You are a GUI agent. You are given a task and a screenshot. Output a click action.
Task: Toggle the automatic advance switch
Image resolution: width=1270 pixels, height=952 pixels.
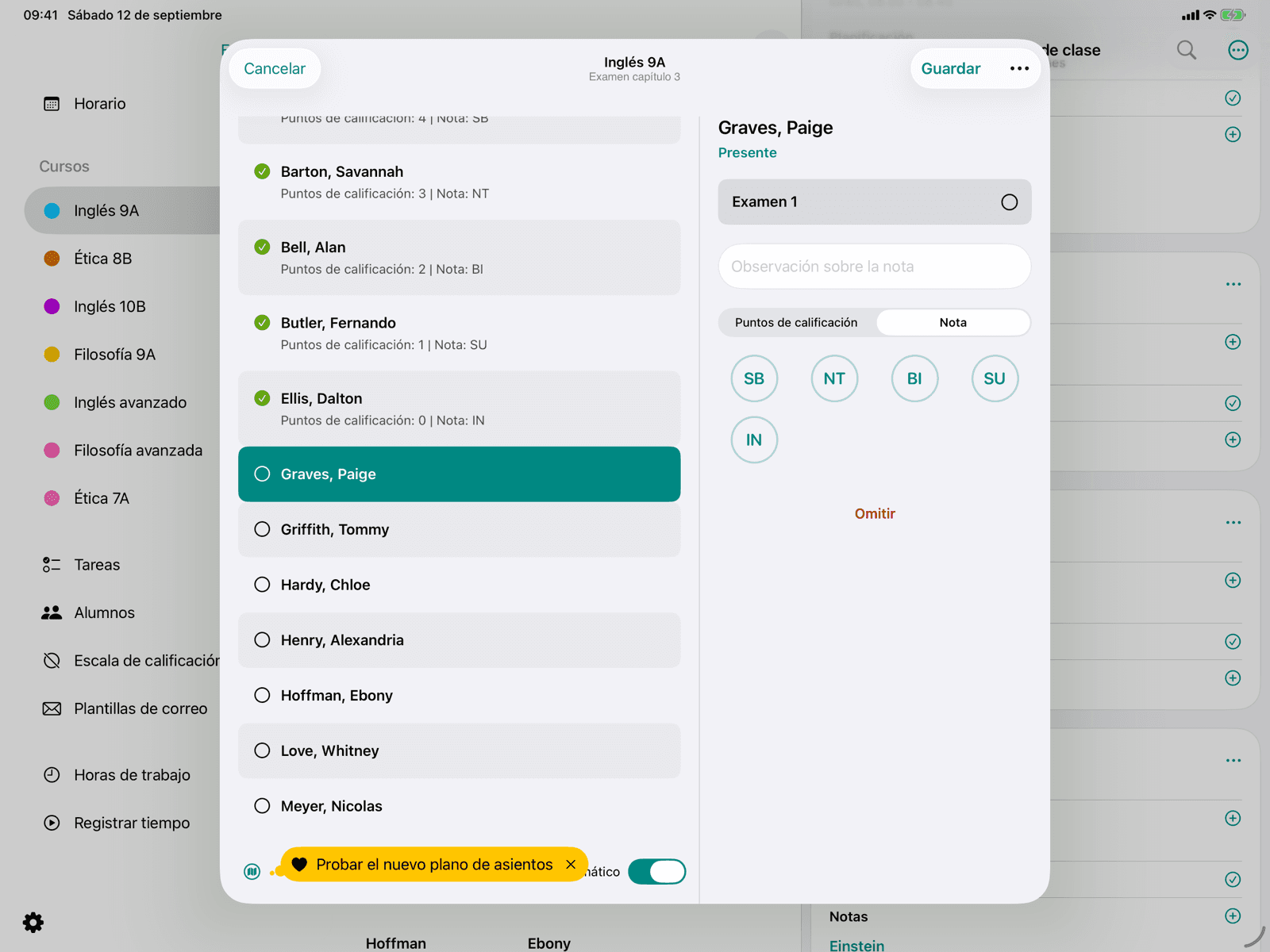click(x=656, y=872)
